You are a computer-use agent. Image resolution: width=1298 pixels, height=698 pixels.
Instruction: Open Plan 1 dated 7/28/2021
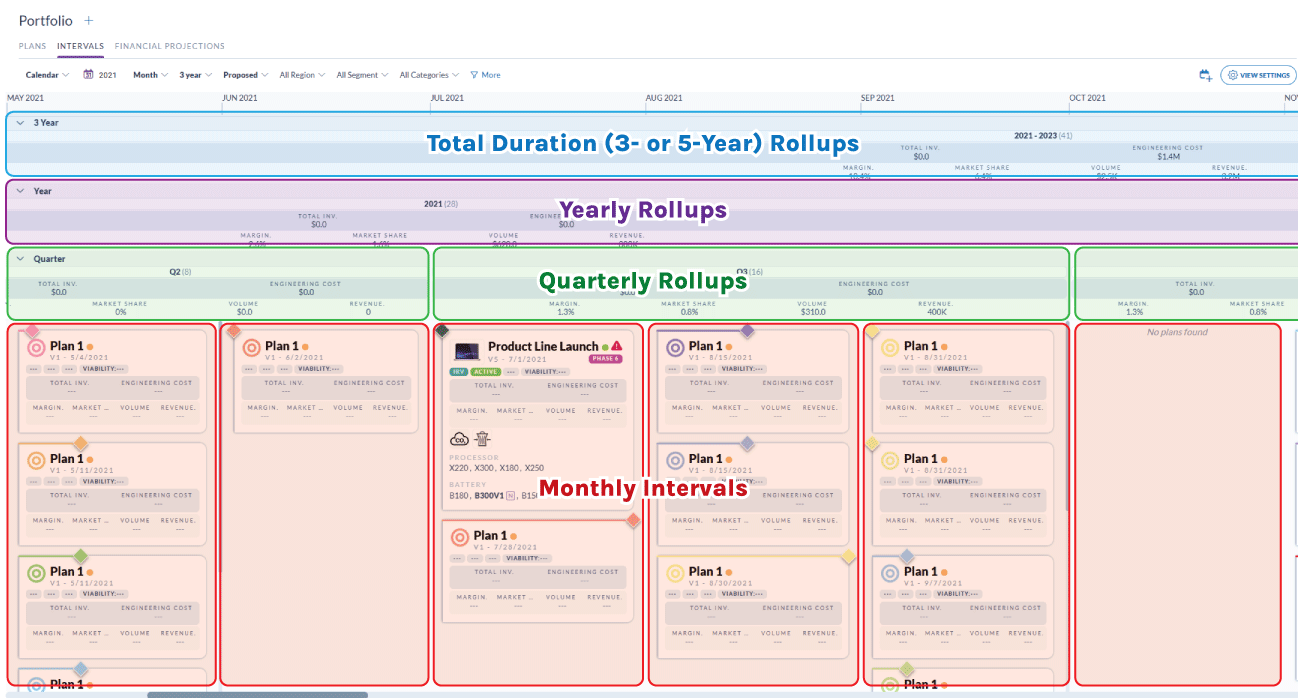point(490,535)
